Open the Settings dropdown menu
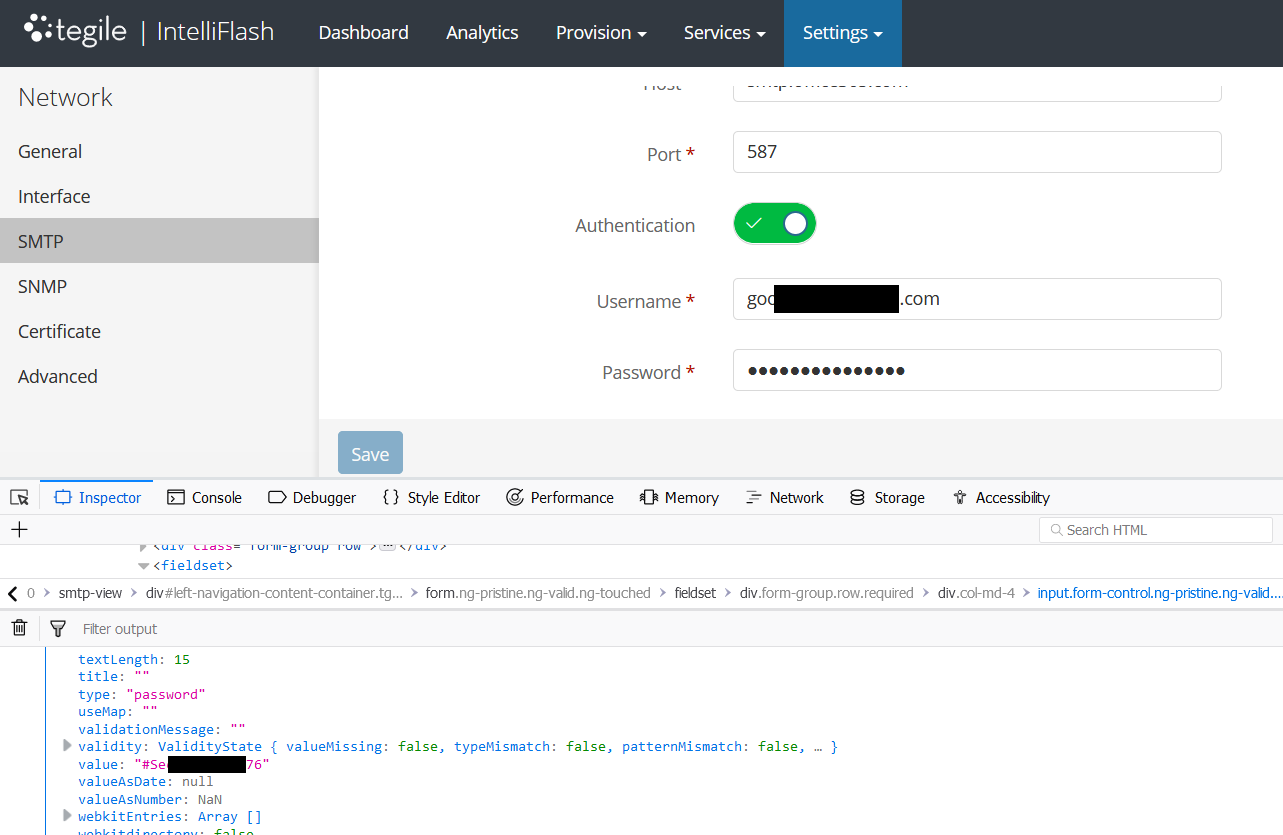Image resolution: width=1283 pixels, height=835 pixels. coord(842,33)
